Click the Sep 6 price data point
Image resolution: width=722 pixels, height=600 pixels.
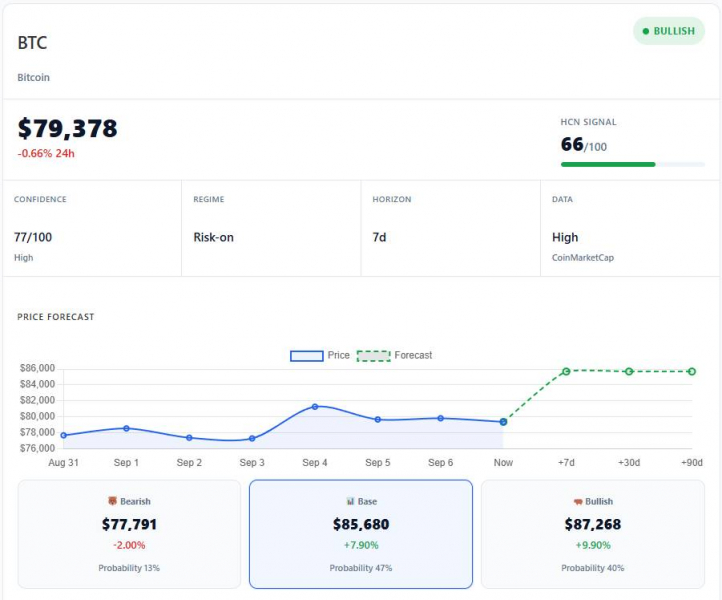pos(441,418)
